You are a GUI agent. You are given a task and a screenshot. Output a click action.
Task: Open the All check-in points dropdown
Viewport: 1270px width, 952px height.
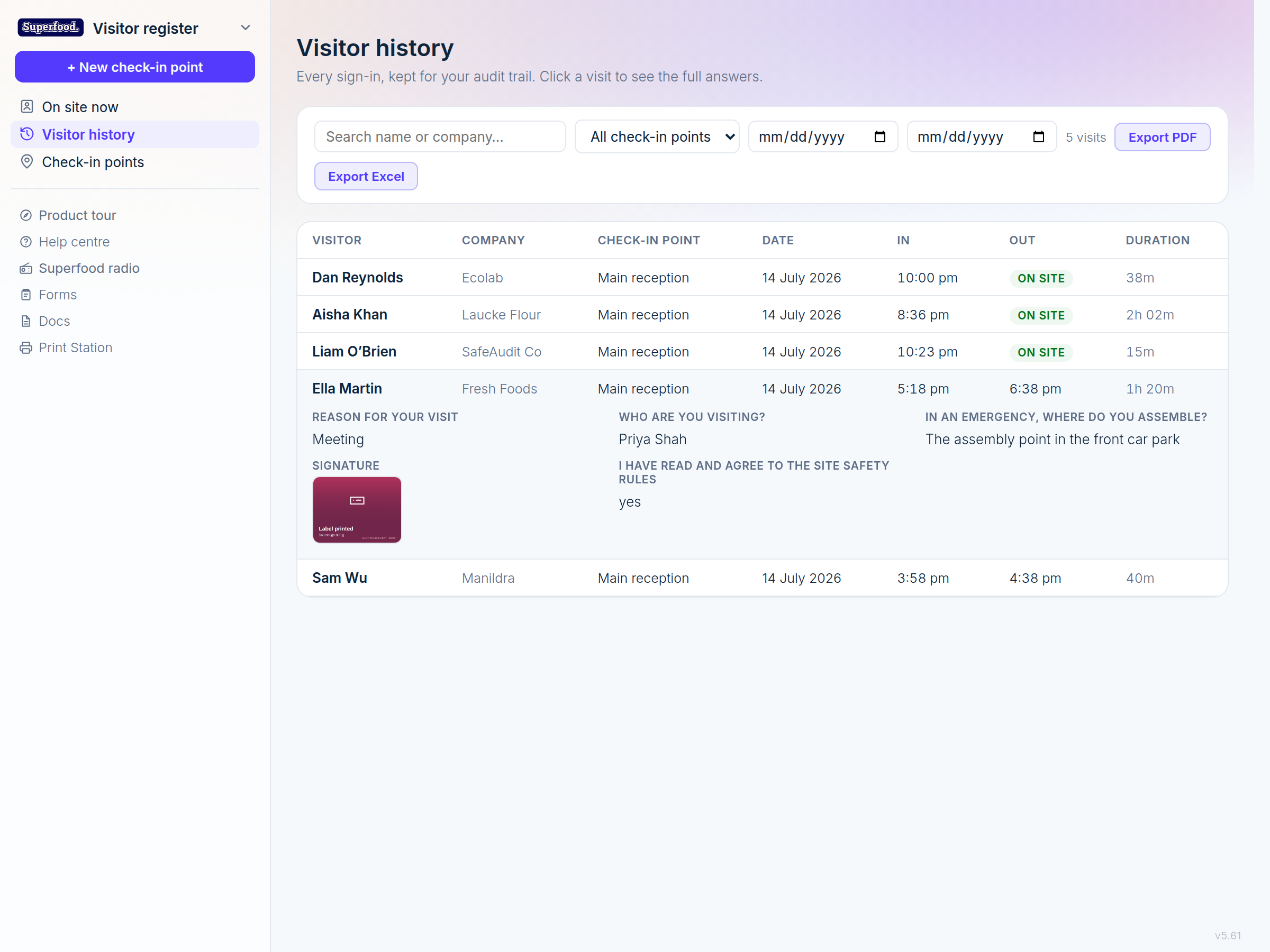(657, 136)
